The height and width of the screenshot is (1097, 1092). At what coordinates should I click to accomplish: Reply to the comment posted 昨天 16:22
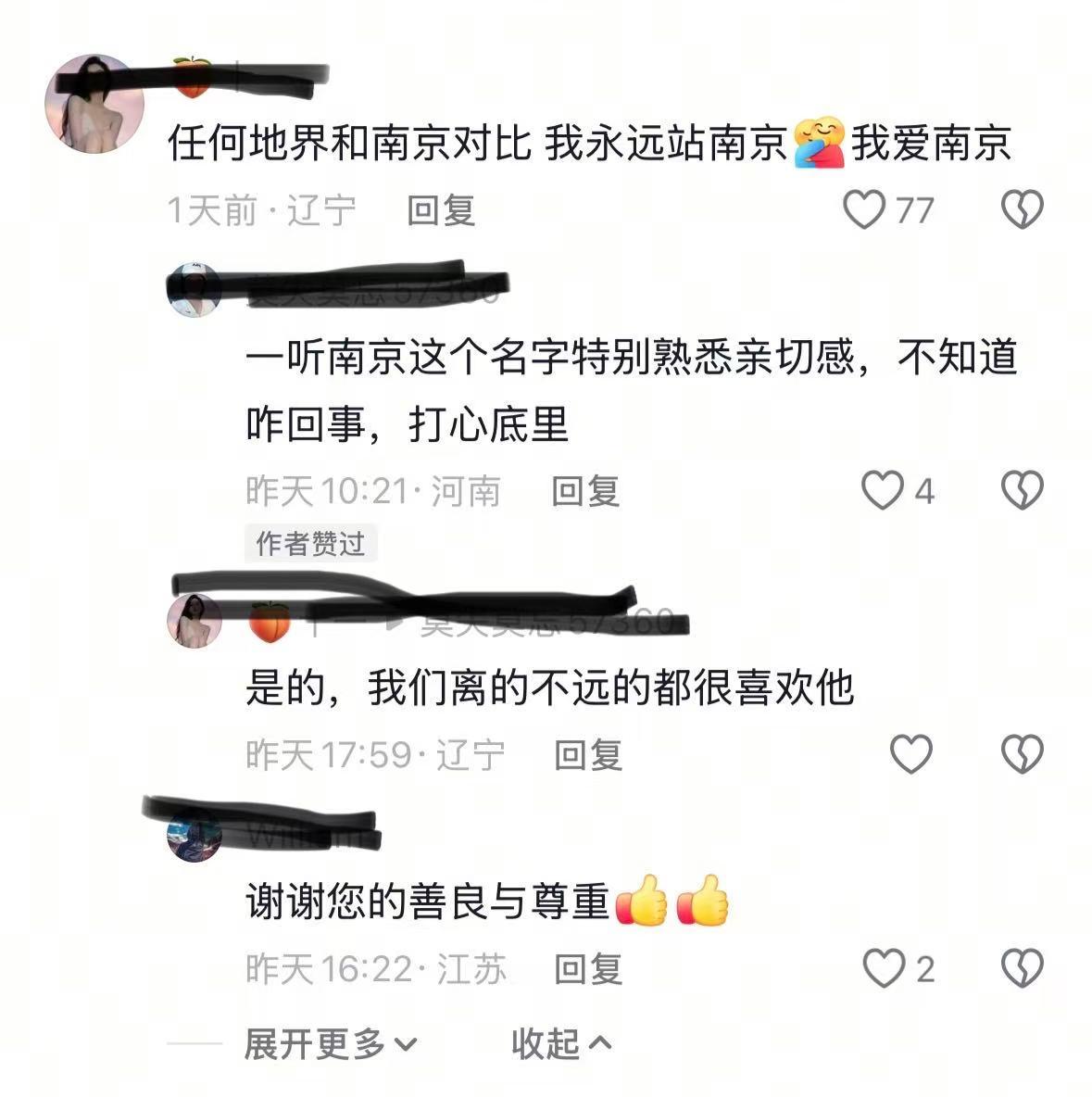point(588,969)
